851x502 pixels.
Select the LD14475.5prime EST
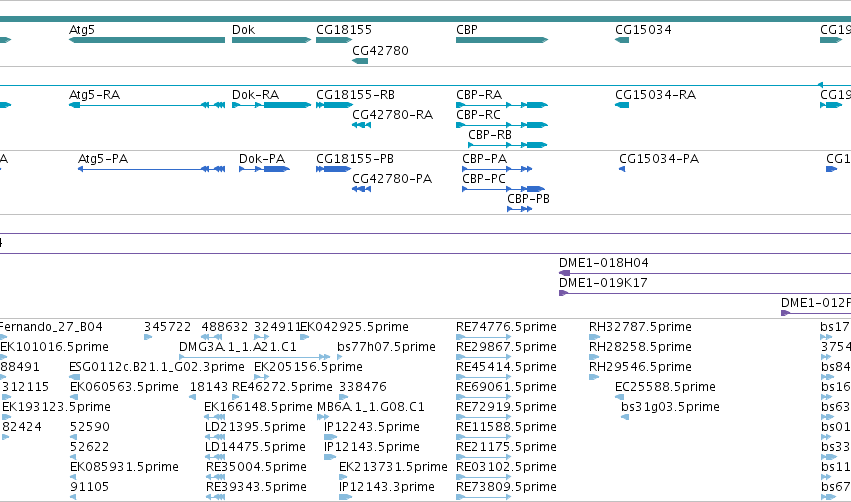pyautogui.click(x=215, y=457)
